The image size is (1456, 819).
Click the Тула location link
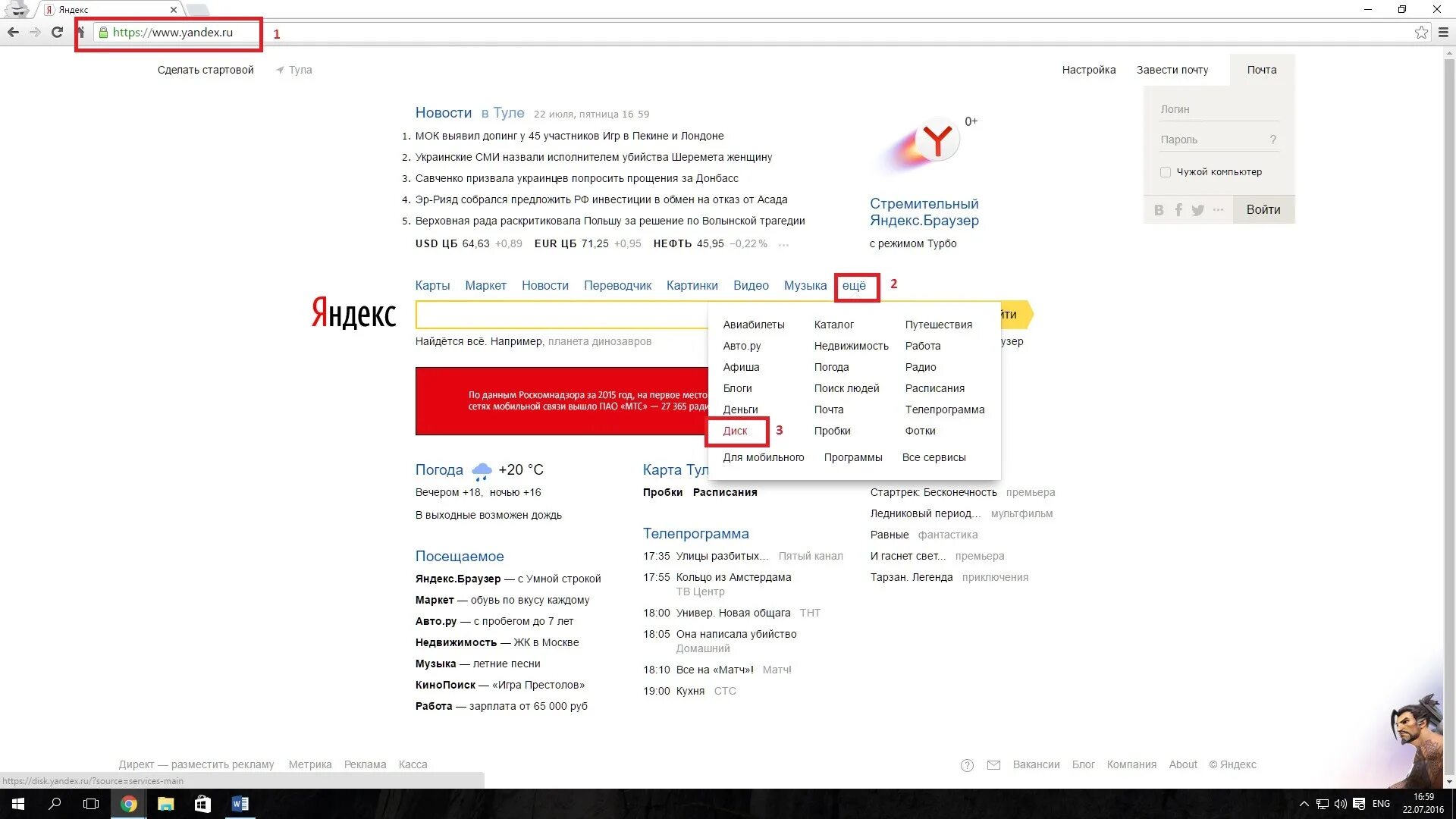click(x=300, y=70)
